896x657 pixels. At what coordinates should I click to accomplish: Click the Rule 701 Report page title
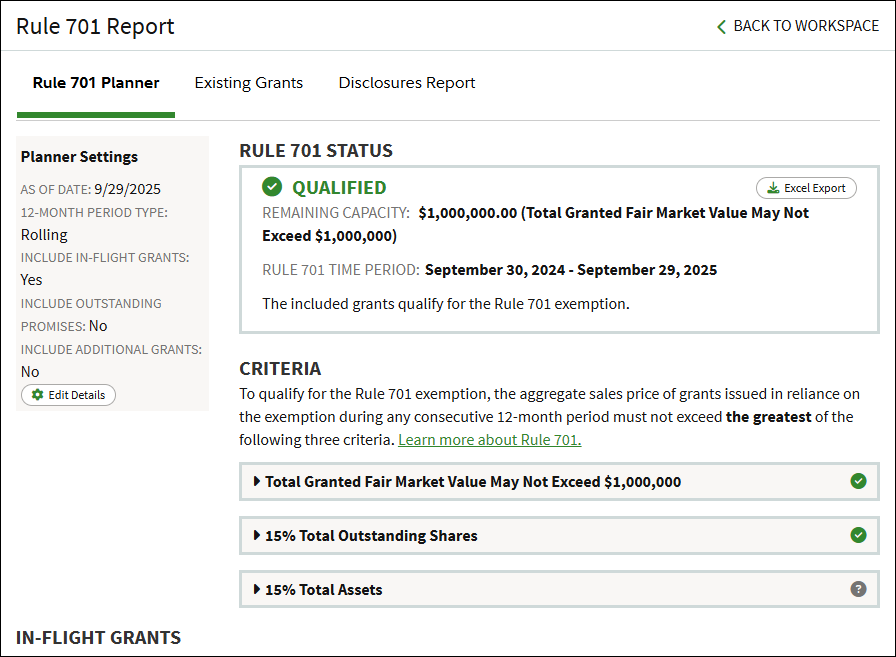pos(95,26)
